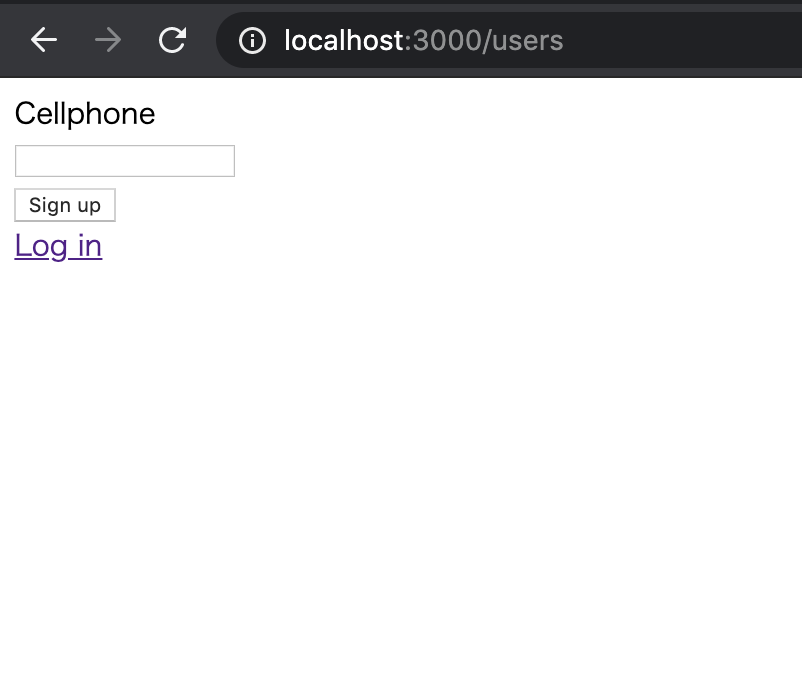
Task: Click the forward navigation arrow
Action: (x=107, y=40)
